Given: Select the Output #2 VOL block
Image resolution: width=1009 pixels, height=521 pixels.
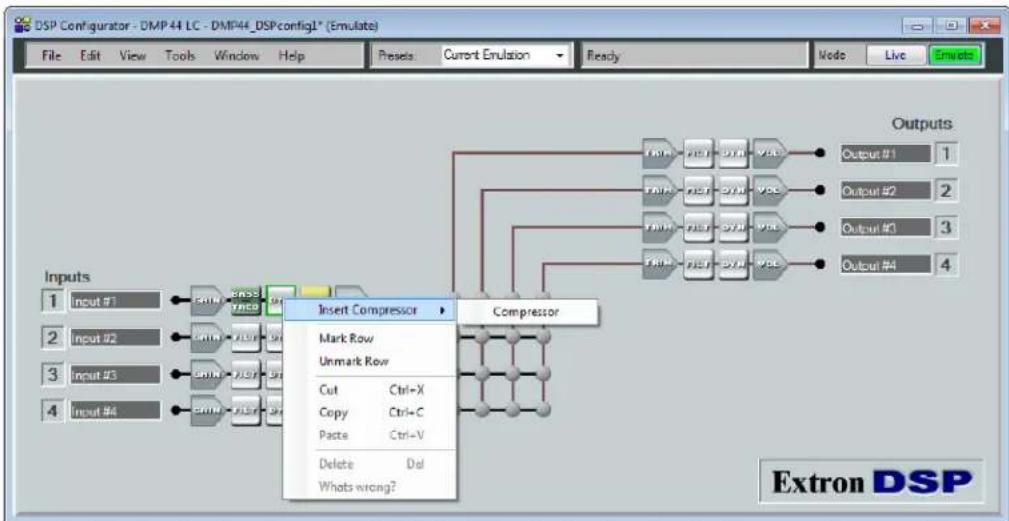Looking at the screenshot, I should pos(770,190).
